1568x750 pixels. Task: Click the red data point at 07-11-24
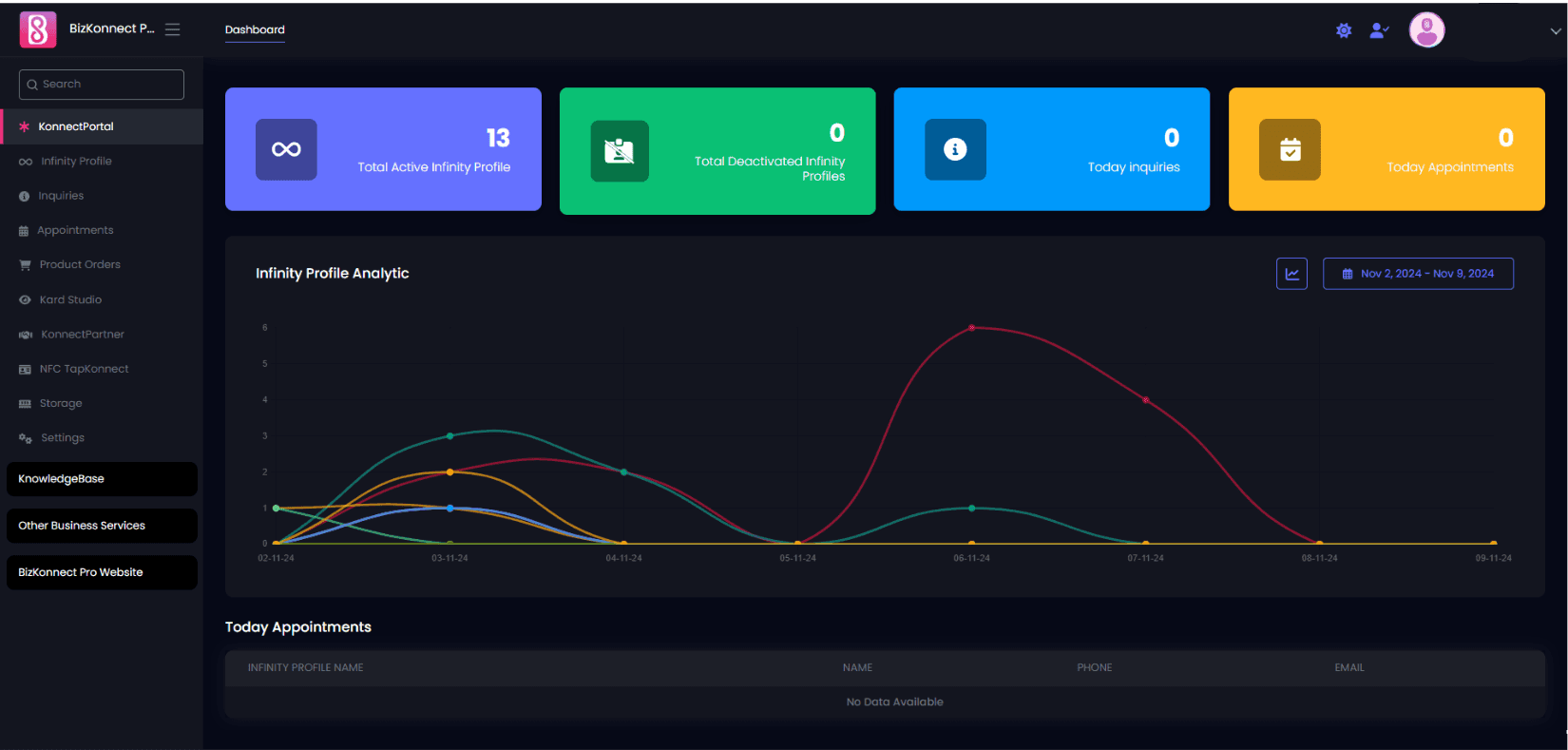coord(1145,400)
